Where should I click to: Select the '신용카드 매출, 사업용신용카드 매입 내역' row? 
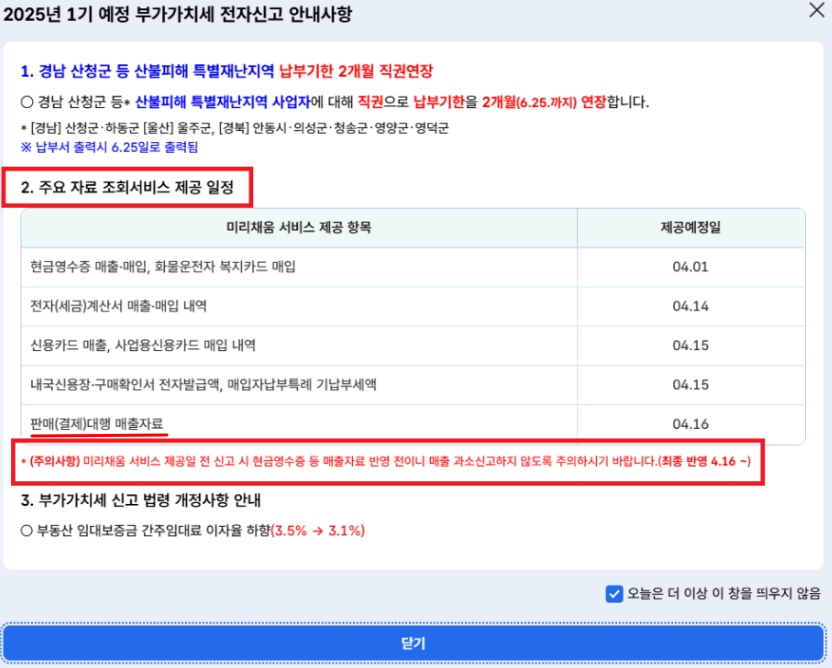(143, 345)
